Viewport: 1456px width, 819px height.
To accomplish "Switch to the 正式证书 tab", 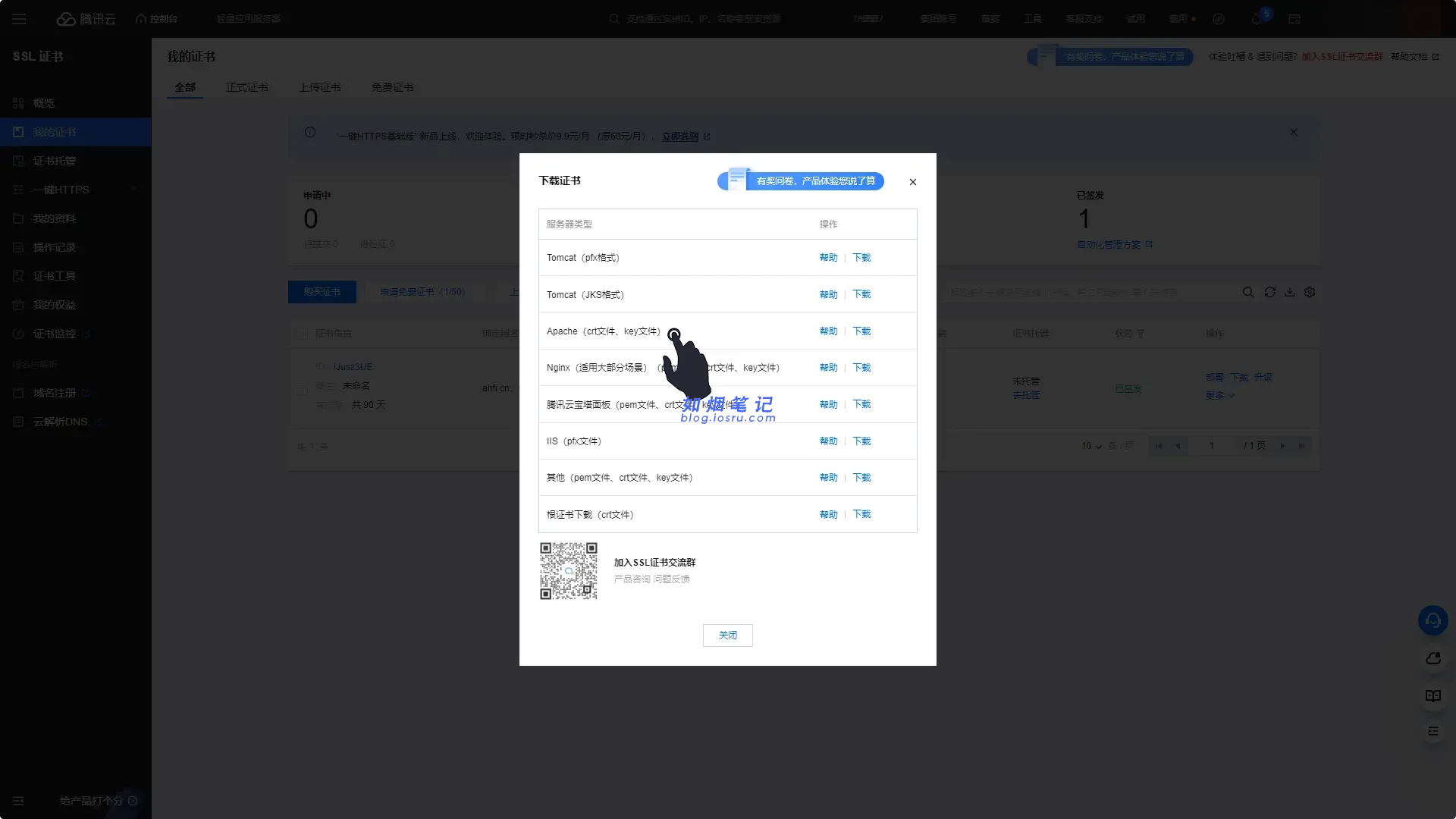I will 247,87.
